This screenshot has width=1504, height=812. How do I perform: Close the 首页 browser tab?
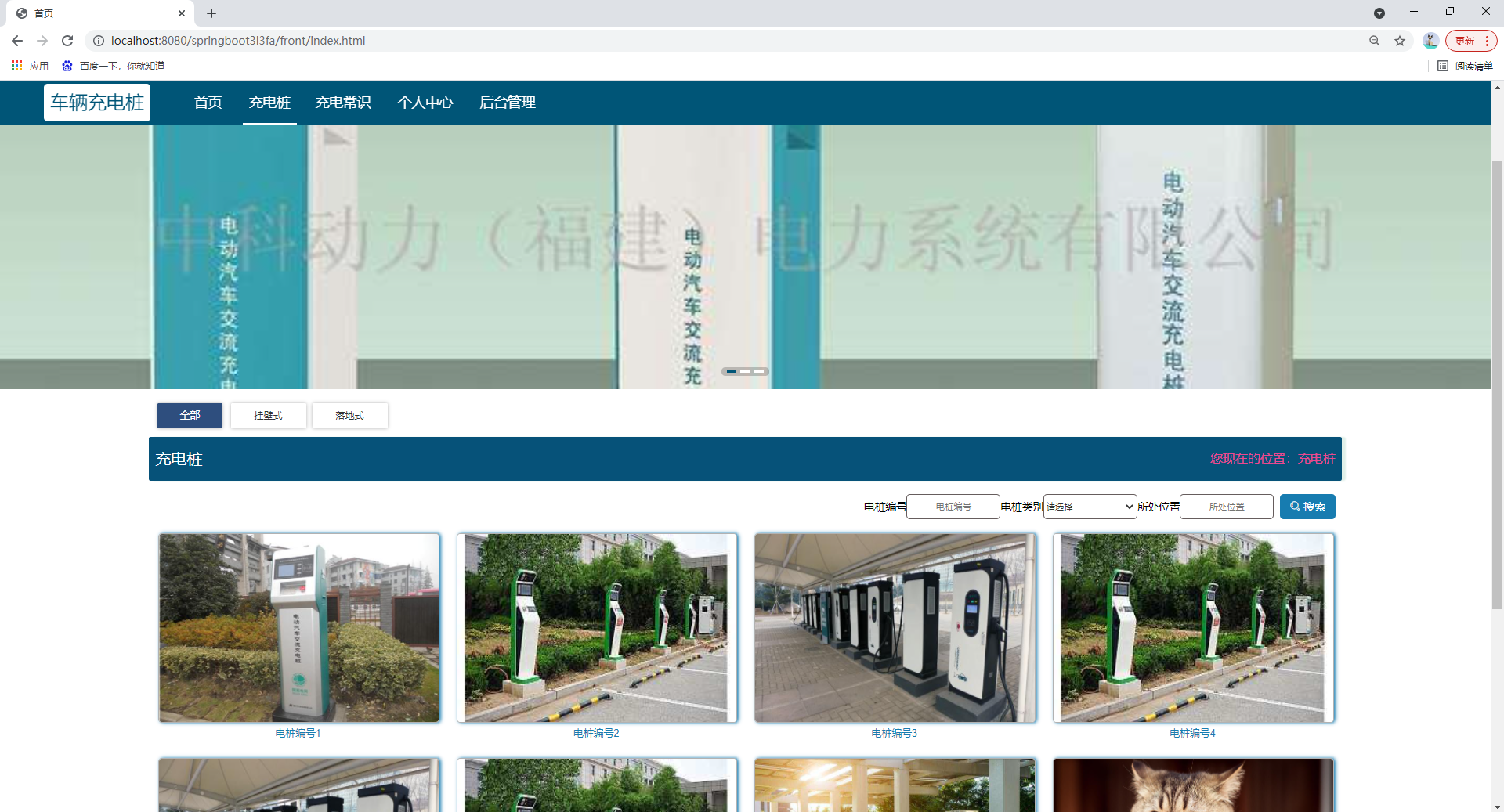(x=181, y=13)
